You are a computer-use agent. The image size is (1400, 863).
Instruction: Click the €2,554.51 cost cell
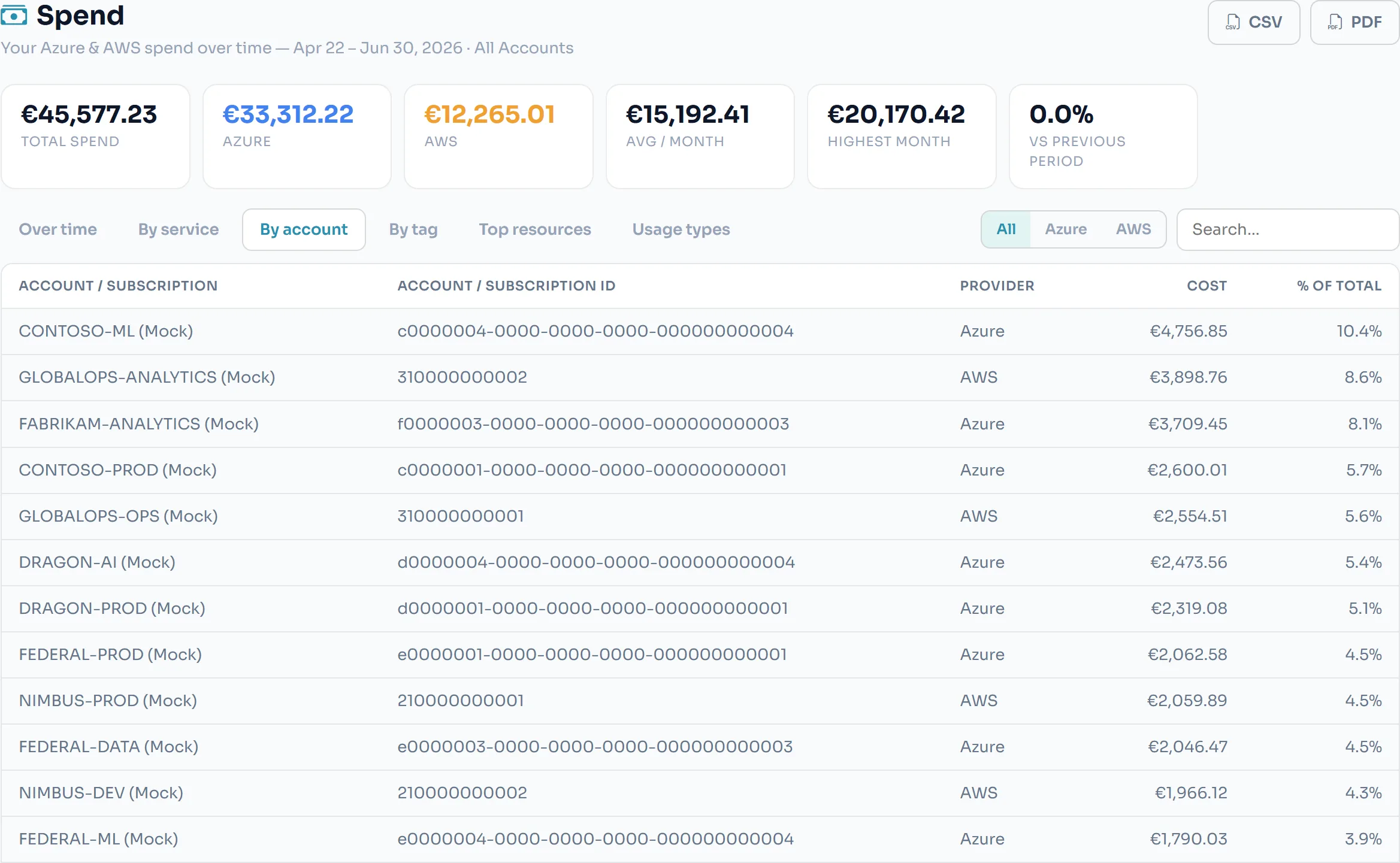(1190, 516)
